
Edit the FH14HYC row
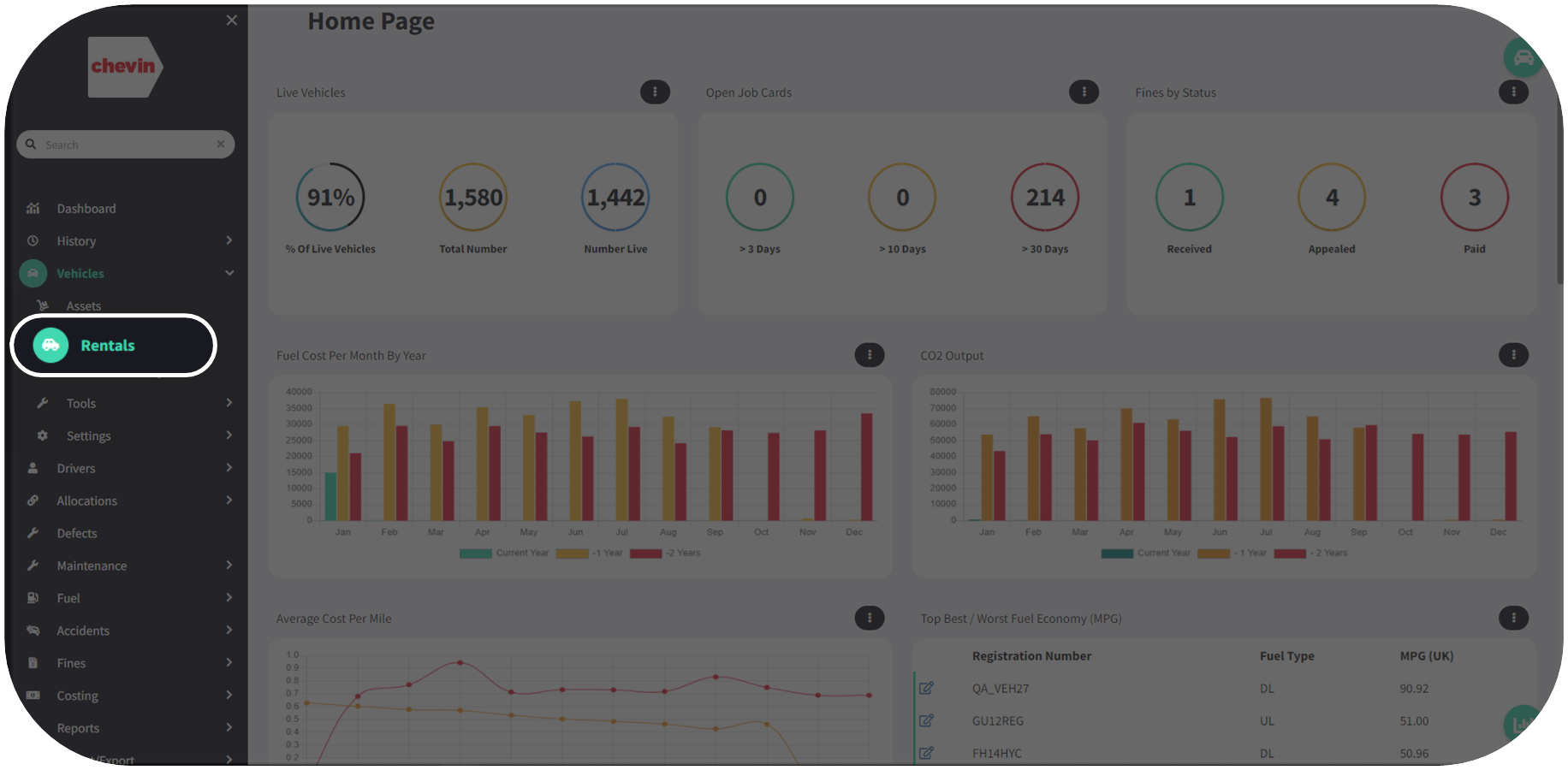(x=926, y=753)
